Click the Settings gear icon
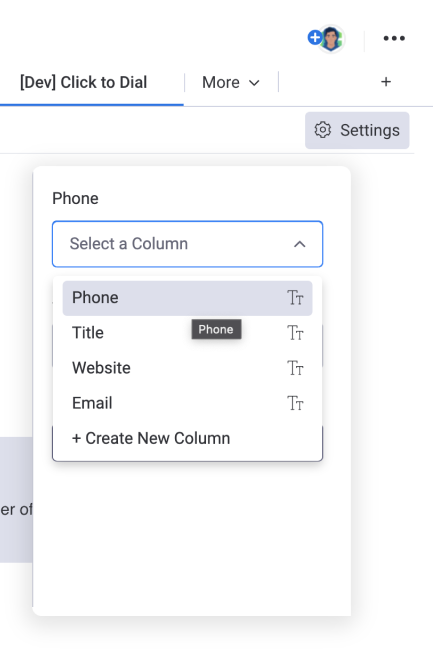Screen dimensions: 433x650 322,130
